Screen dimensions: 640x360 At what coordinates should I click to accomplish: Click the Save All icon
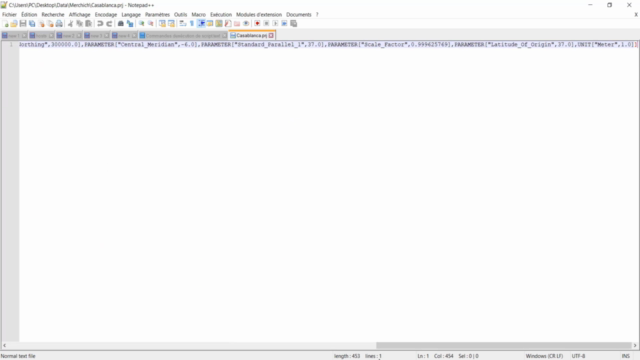32,24
